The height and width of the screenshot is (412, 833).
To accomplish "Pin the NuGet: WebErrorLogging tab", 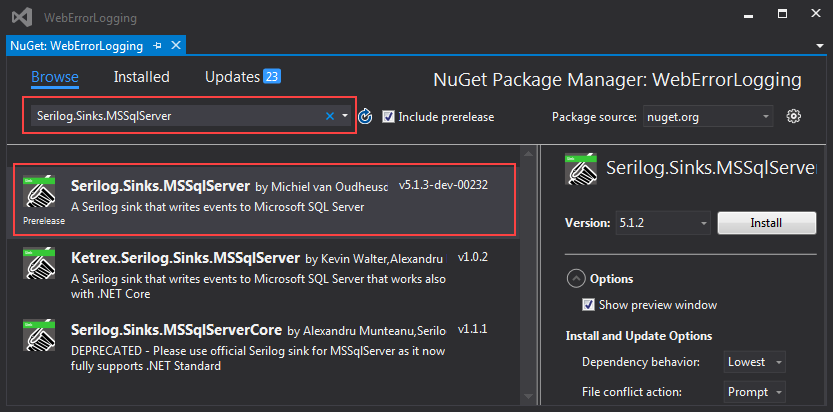I will click(157, 46).
